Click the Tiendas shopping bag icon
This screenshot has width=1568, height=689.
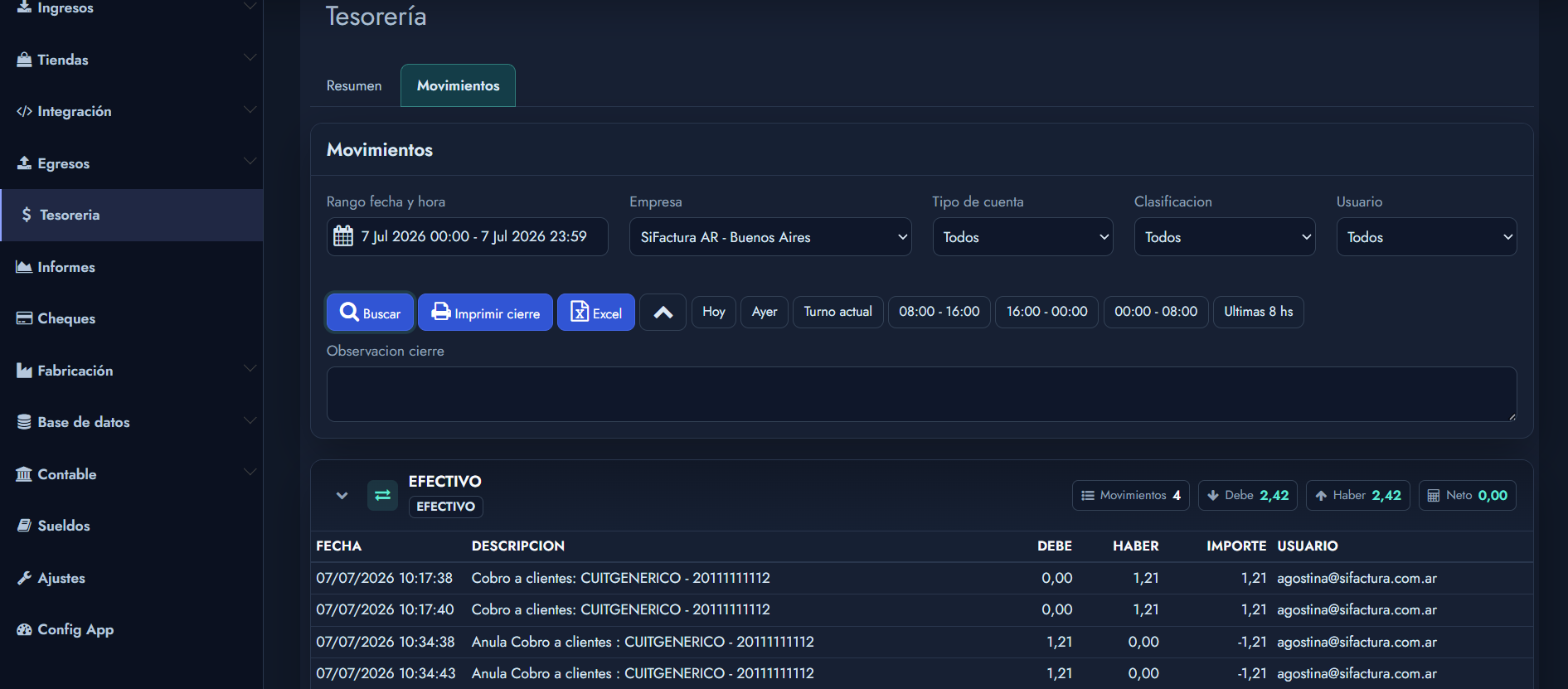(24, 60)
